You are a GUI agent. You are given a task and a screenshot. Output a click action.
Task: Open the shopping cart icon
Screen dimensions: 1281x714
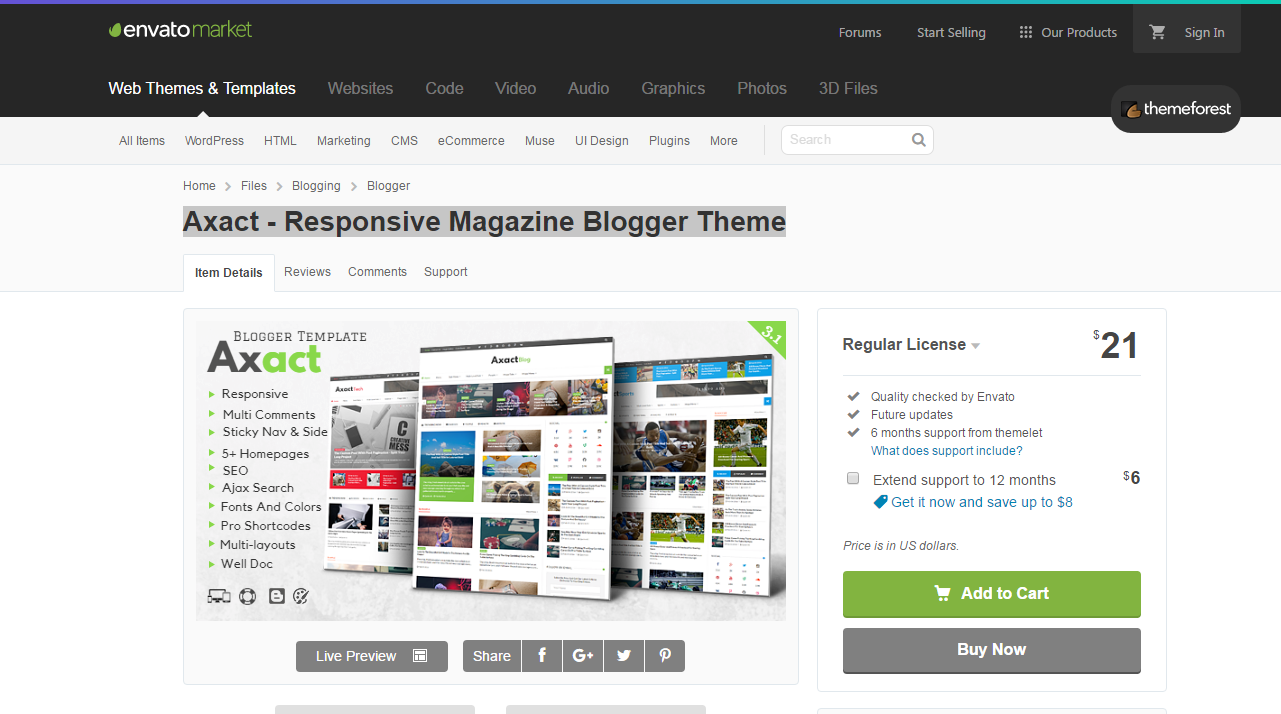coord(1158,32)
